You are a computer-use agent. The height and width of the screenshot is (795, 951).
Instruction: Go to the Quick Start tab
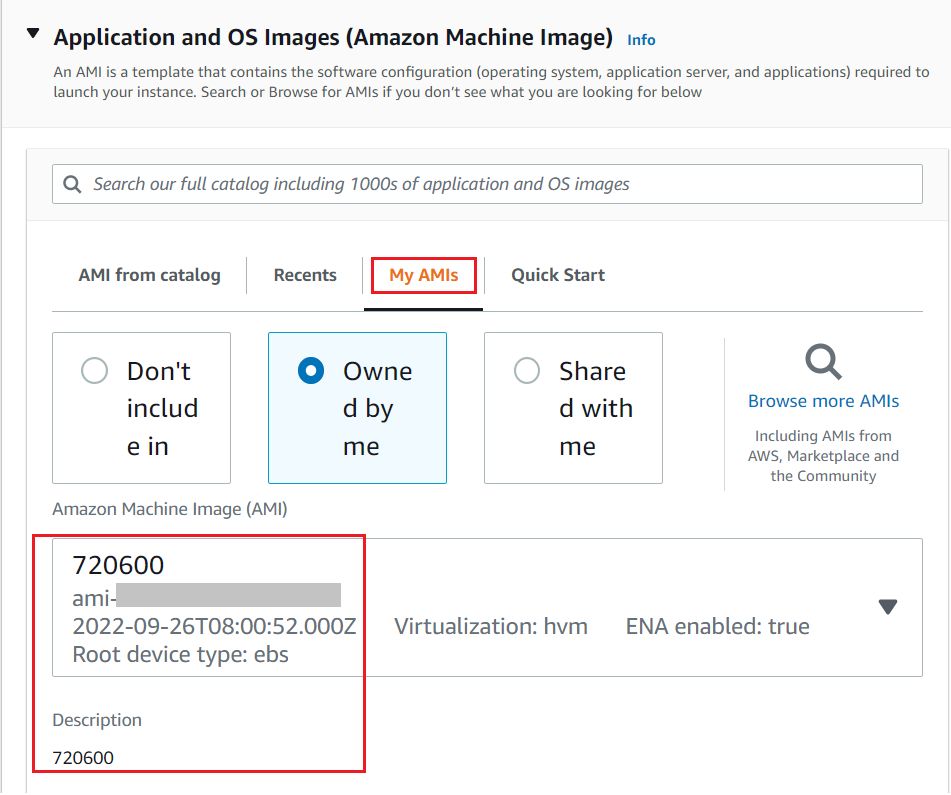point(558,275)
